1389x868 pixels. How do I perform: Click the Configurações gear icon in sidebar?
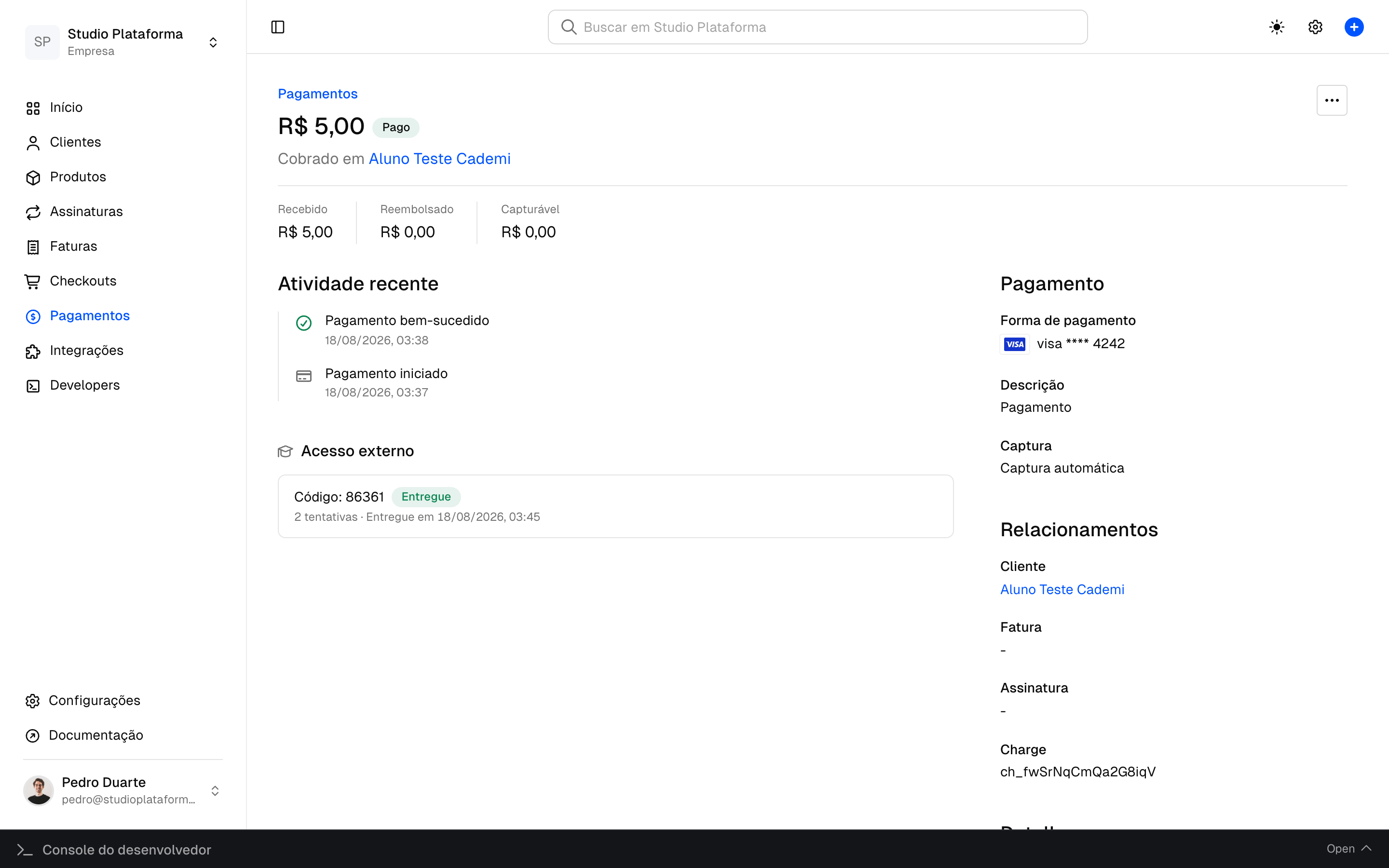(x=33, y=701)
